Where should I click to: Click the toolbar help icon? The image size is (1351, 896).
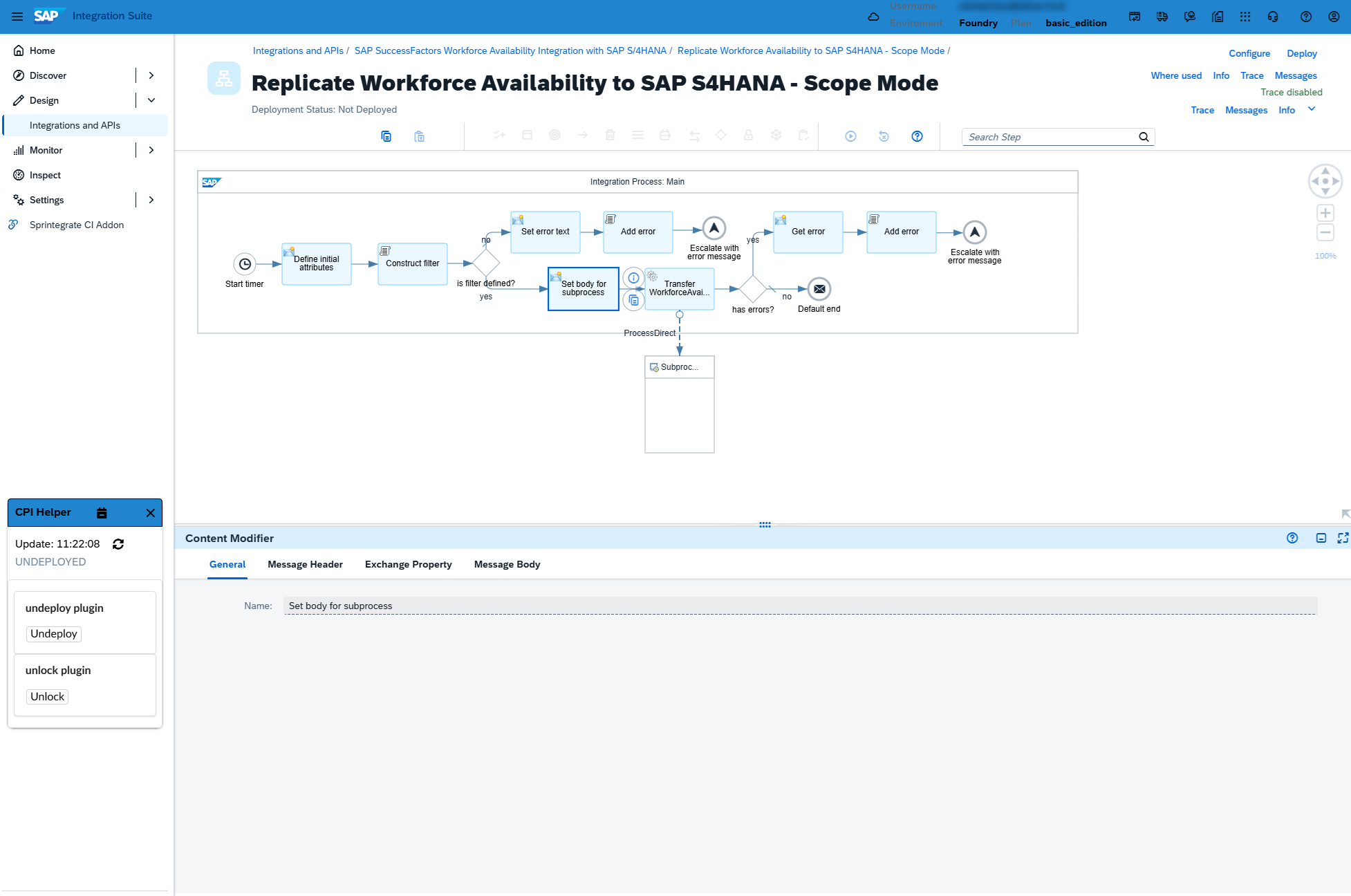[x=917, y=136]
